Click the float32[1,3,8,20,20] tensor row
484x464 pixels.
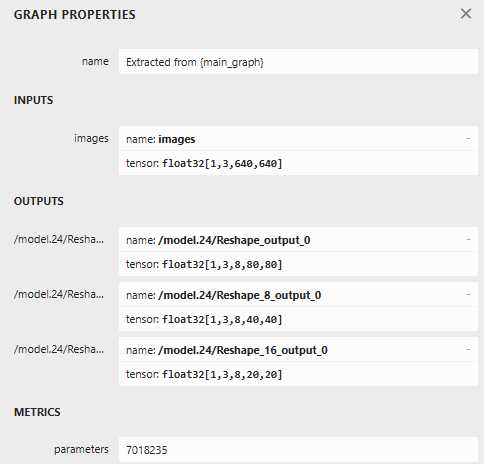(x=298, y=374)
